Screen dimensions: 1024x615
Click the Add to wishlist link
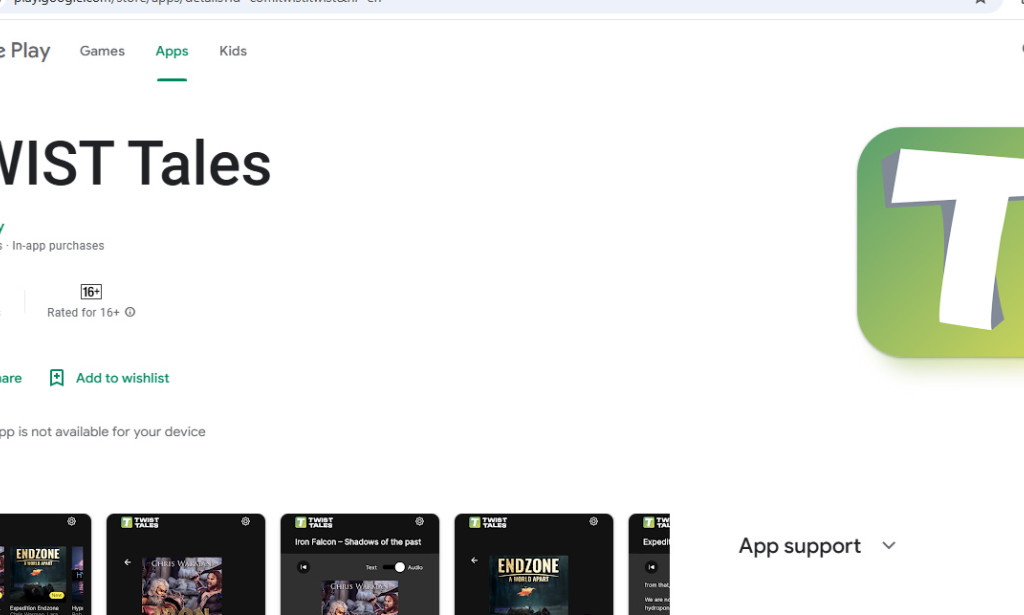tap(122, 378)
